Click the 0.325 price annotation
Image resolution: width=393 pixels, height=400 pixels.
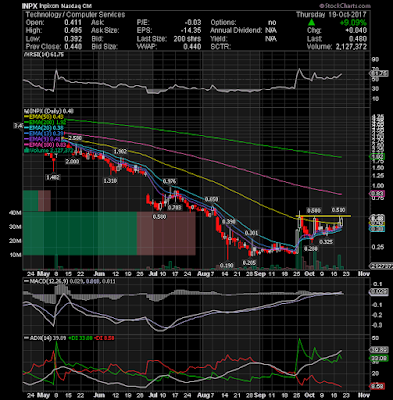(x=326, y=242)
